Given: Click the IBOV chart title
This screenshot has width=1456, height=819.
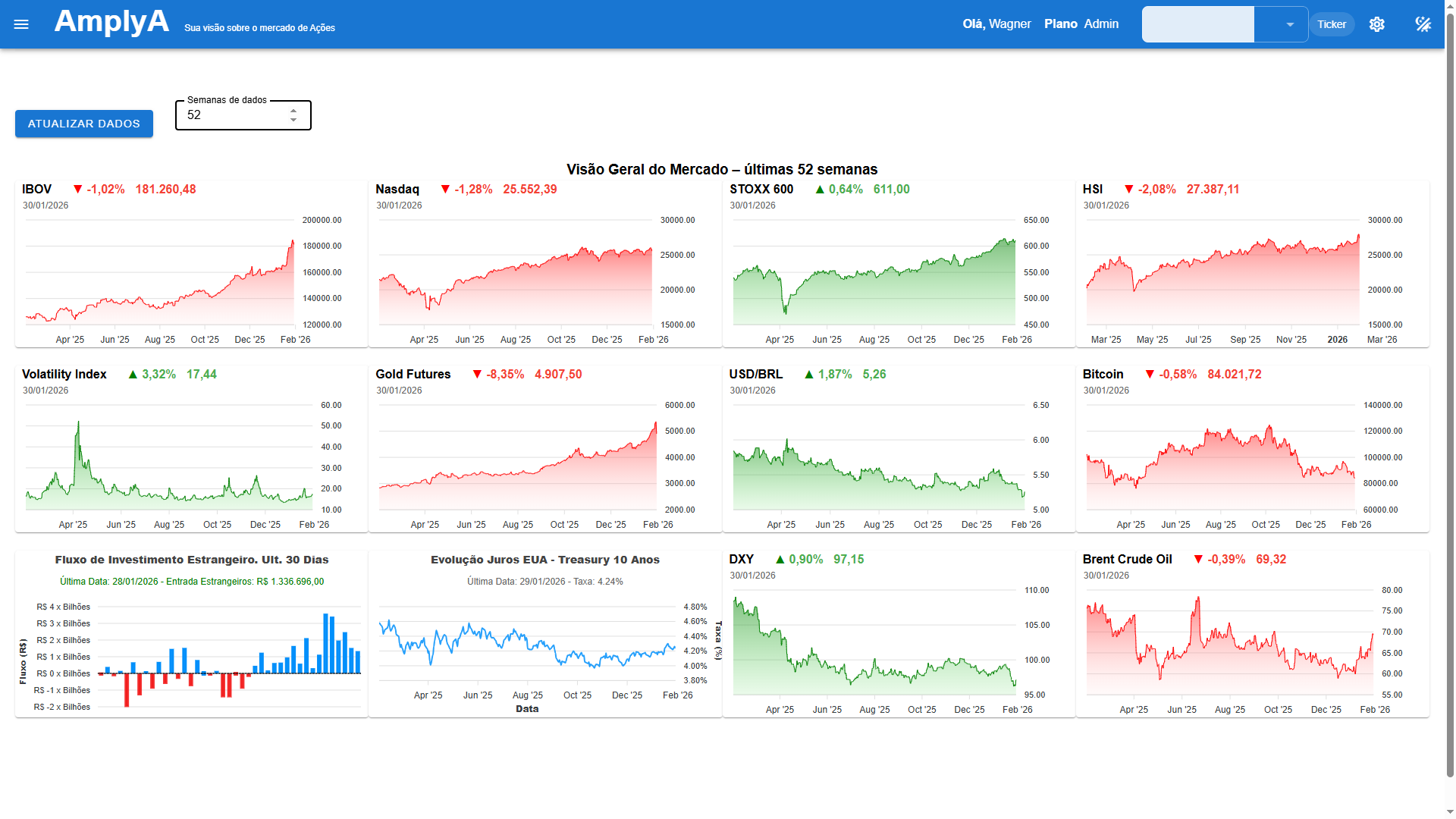Looking at the screenshot, I should pos(37,190).
